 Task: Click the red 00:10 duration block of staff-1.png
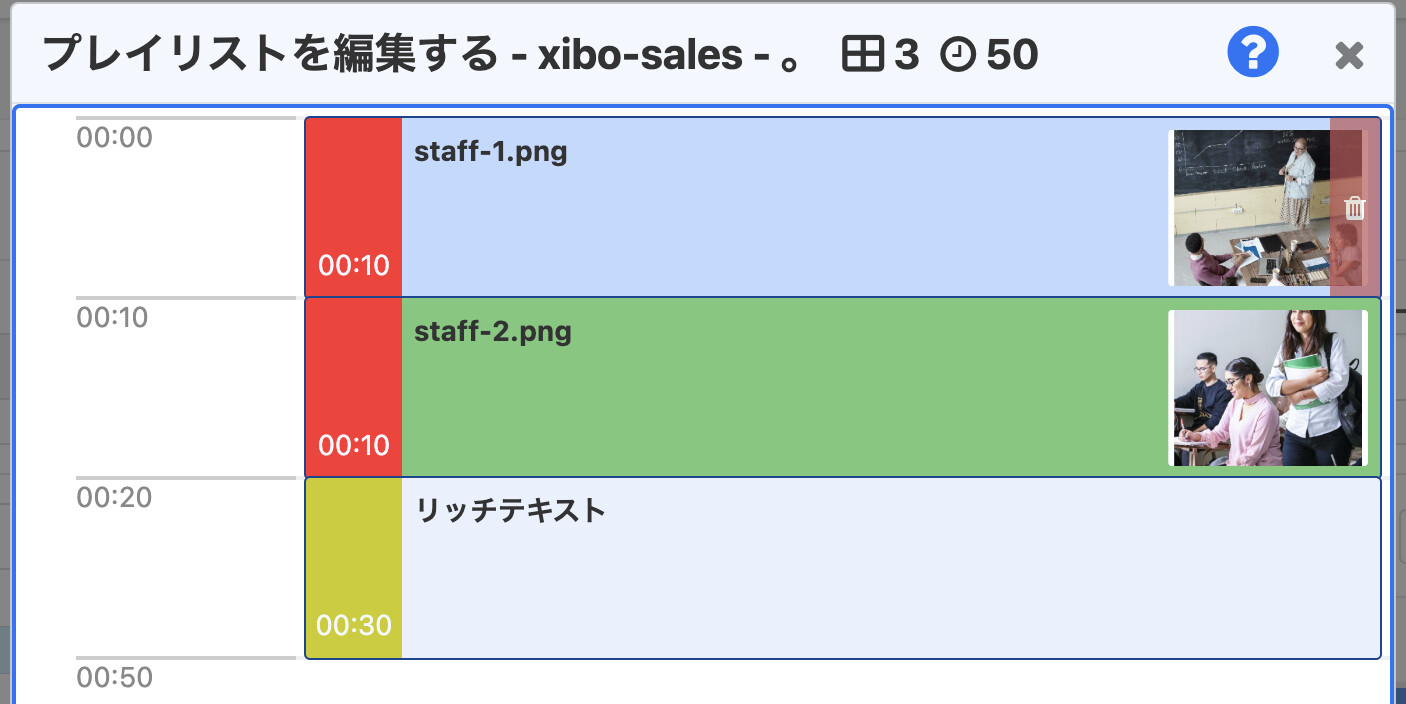pyautogui.click(x=354, y=207)
